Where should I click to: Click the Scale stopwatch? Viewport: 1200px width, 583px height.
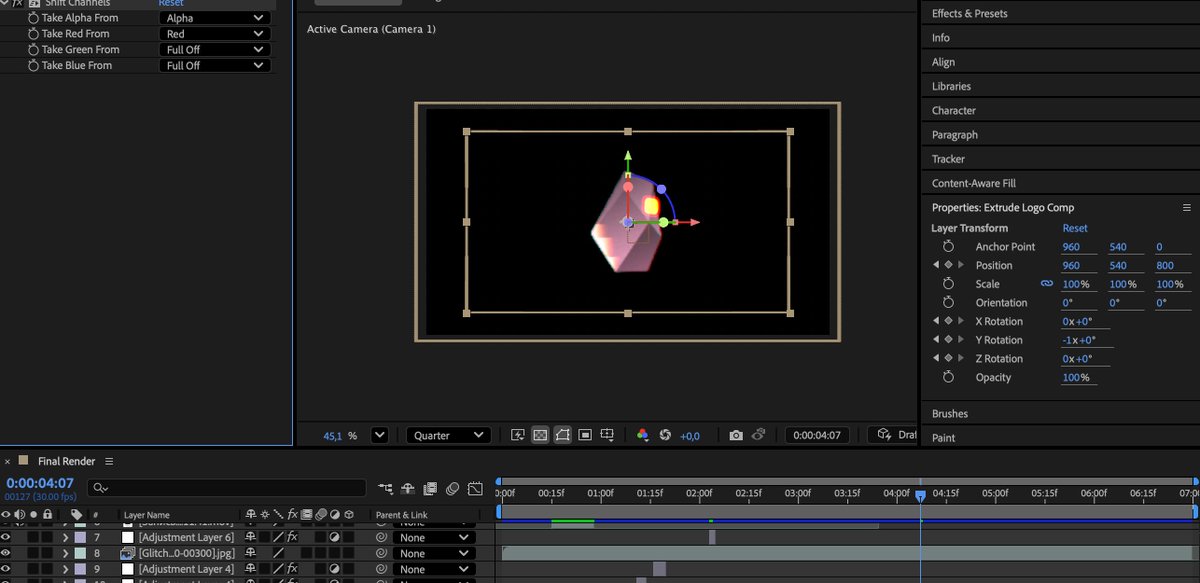pyautogui.click(x=949, y=284)
